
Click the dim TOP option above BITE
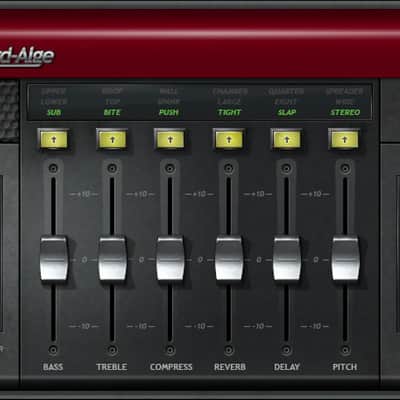[x=112, y=101]
